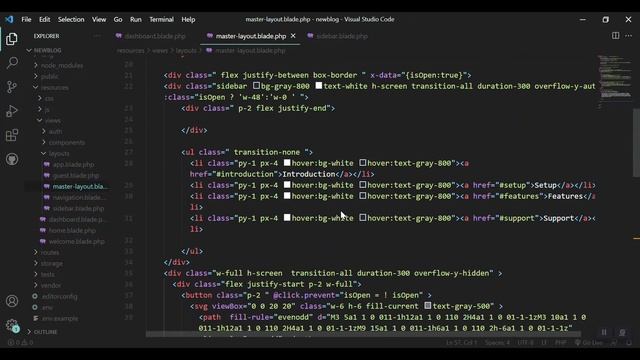Open the Accounts menu icon

(x=12, y=301)
